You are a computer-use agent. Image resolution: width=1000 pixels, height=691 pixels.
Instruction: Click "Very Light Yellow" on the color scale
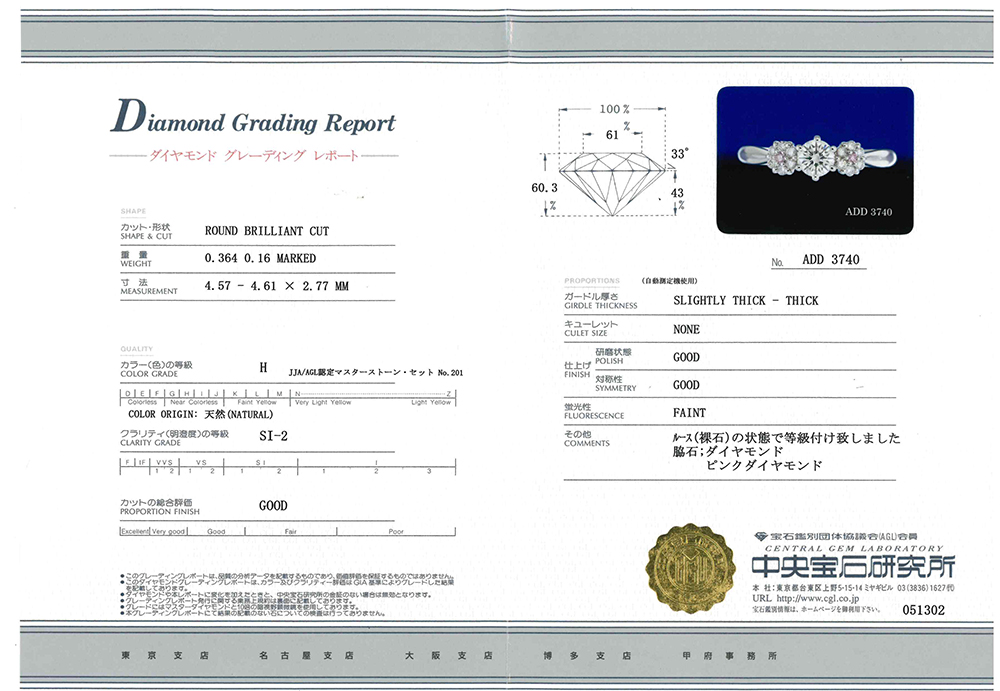323,403
